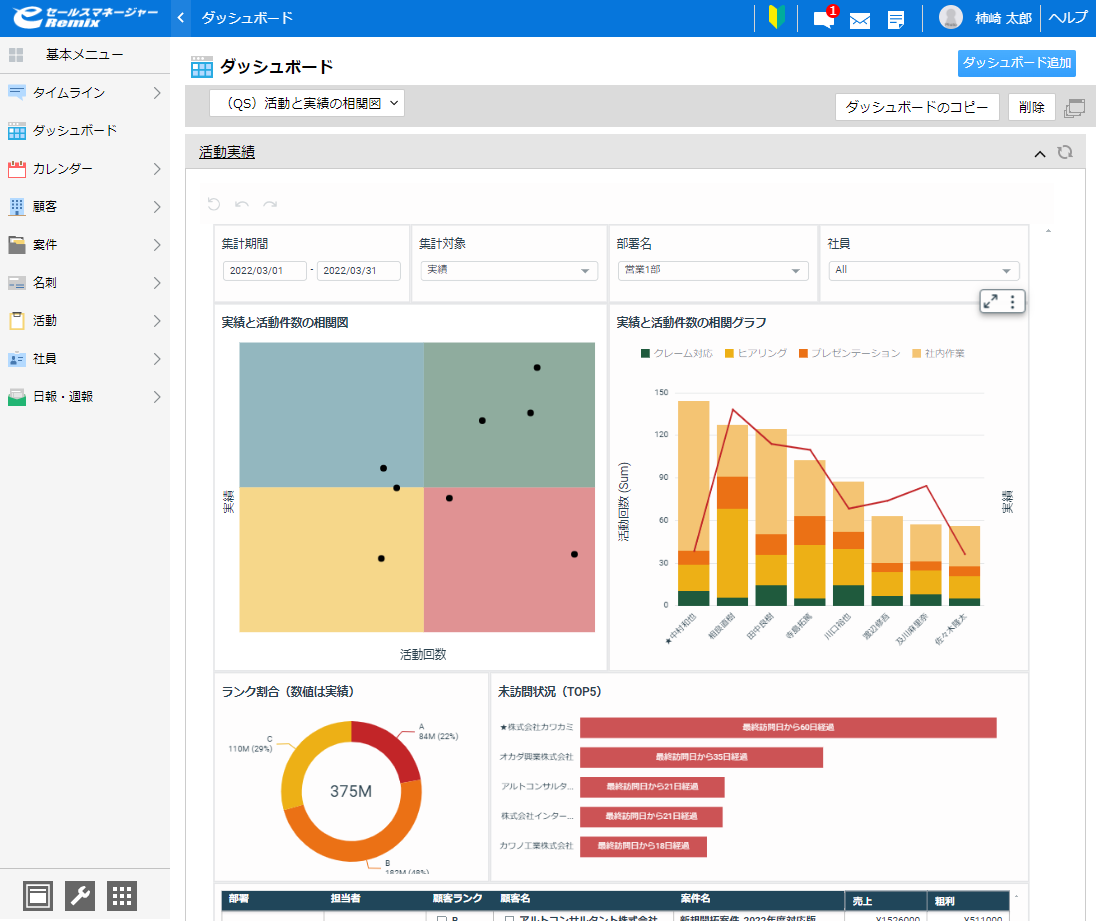Image resolution: width=1096 pixels, height=921 pixels.
Task: Collapse the 活動実績 panel with chevron
Action: click(x=1040, y=153)
